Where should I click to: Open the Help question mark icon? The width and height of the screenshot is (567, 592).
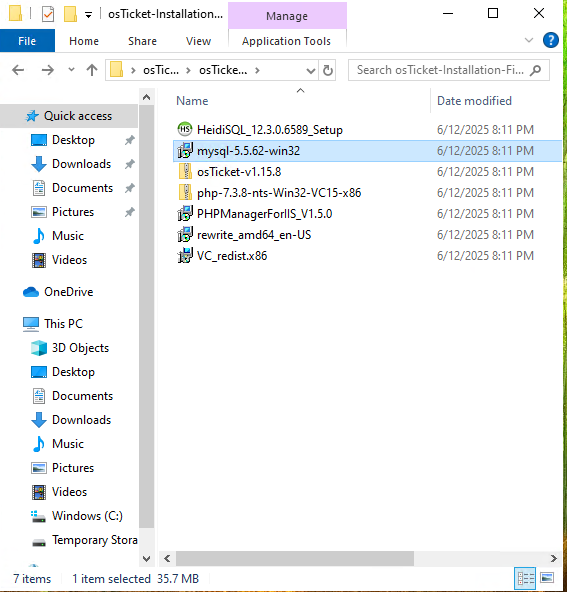[x=551, y=40]
